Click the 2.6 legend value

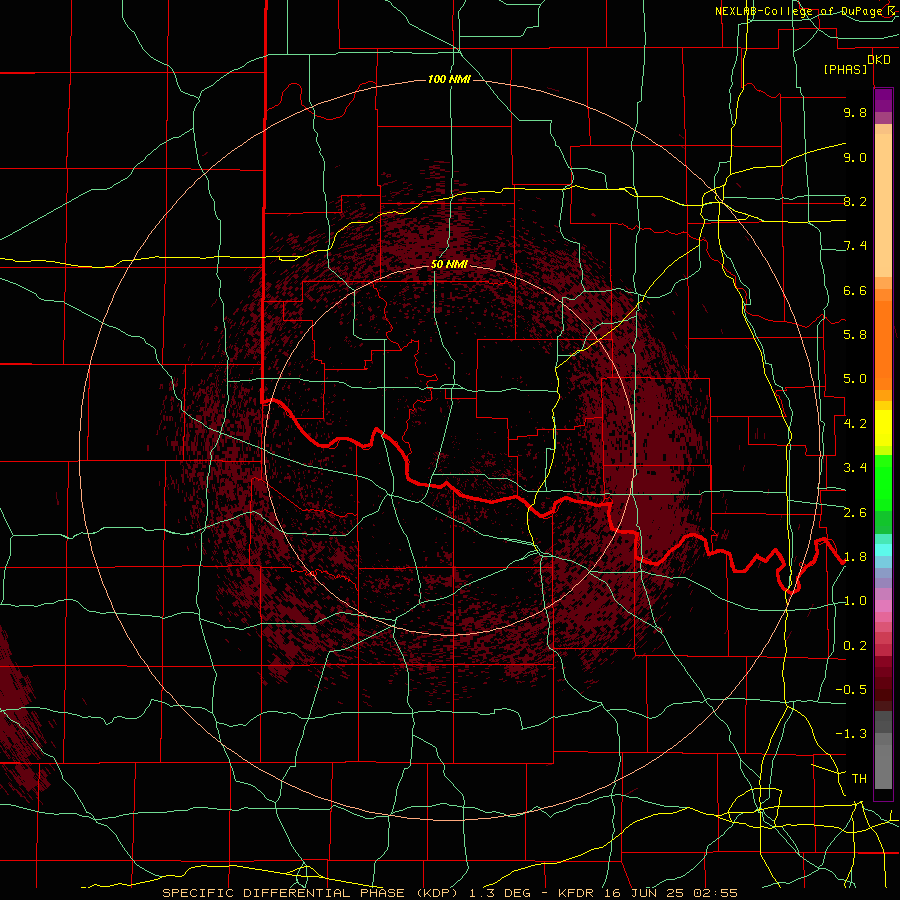pos(855,513)
